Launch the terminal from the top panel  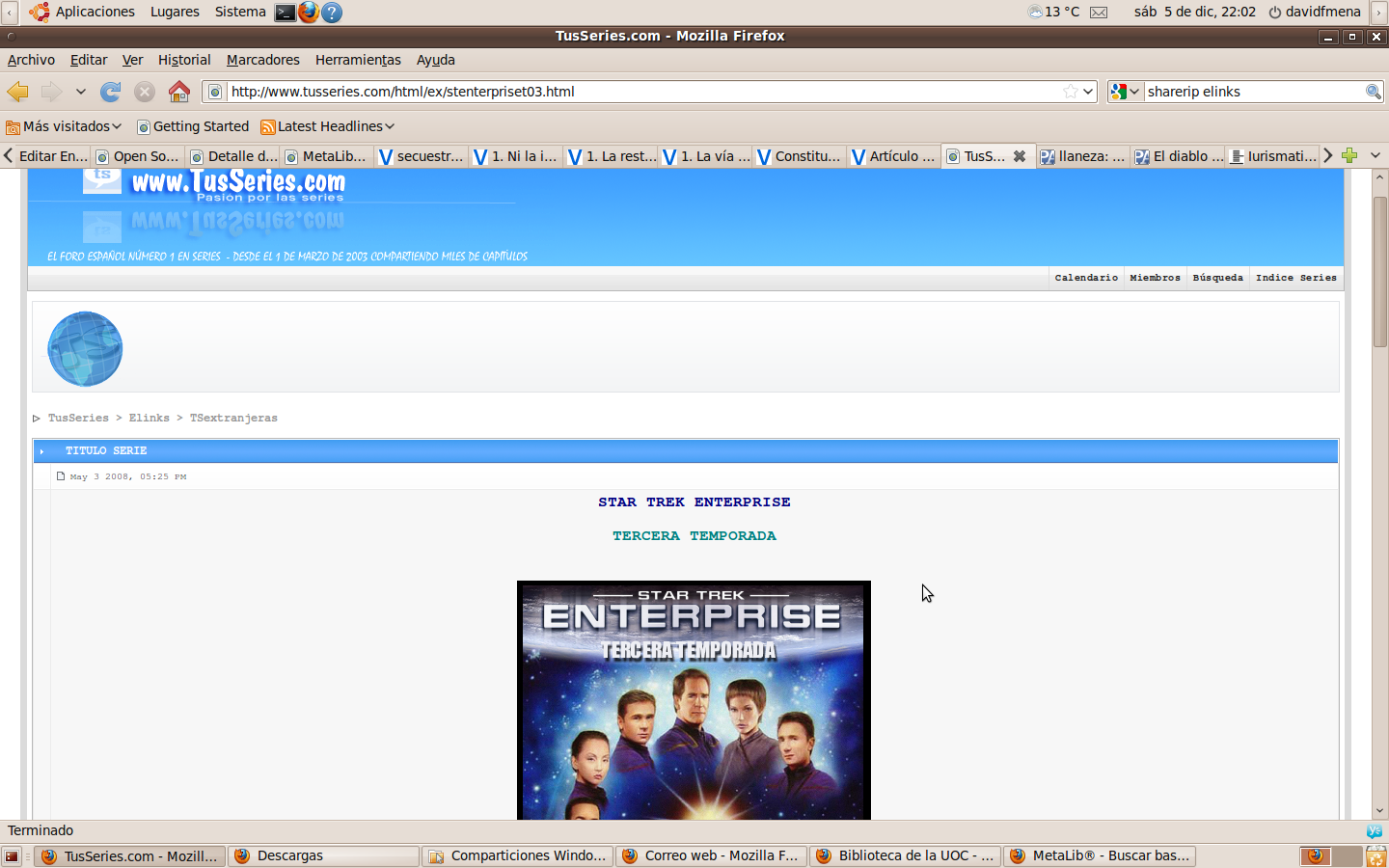coord(286,13)
